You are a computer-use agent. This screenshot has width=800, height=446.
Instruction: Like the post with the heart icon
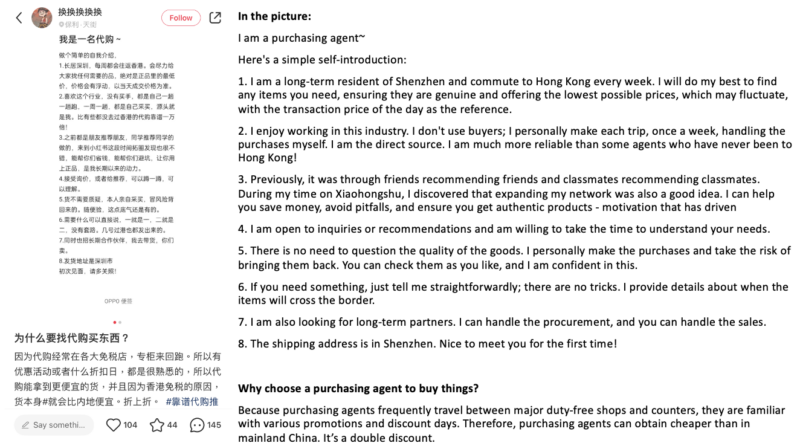[114, 425]
